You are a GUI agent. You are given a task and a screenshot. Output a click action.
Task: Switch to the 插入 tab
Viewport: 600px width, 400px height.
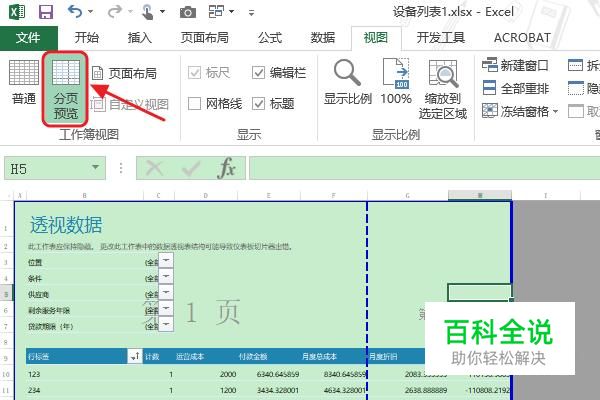pos(140,38)
